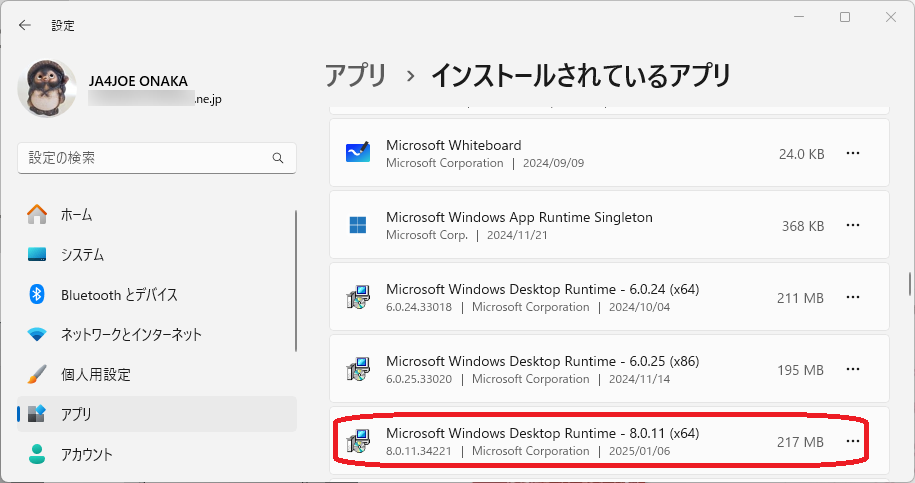Select the JA4JOE ONAKA account name
This screenshot has height=483, width=915.
[x=138, y=81]
